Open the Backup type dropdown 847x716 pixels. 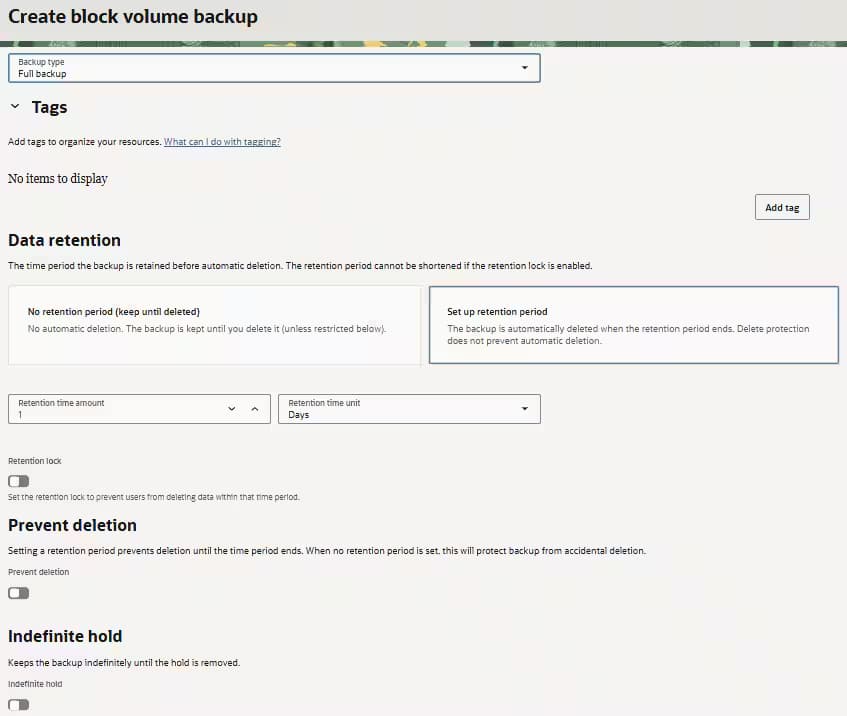click(274, 68)
